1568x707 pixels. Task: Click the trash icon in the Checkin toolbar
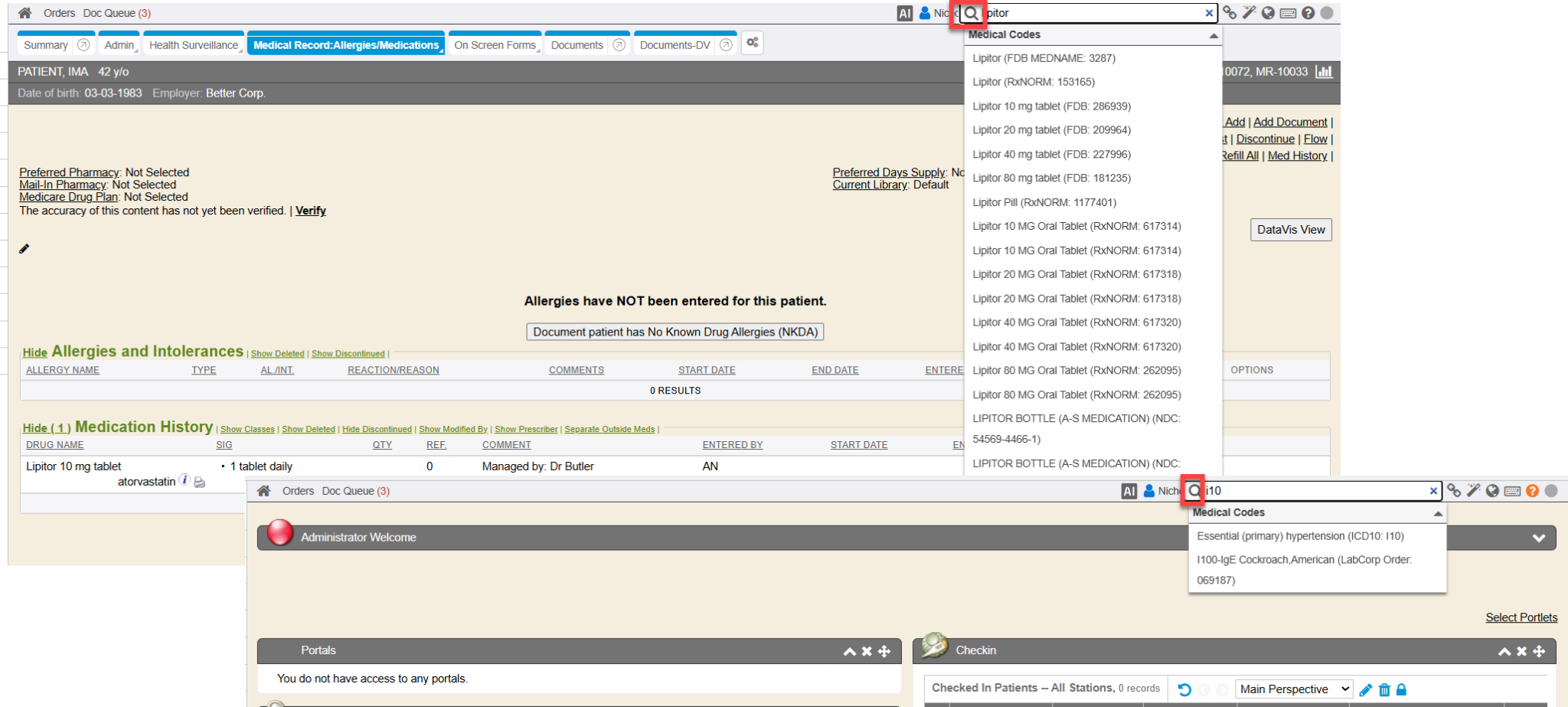[1384, 689]
